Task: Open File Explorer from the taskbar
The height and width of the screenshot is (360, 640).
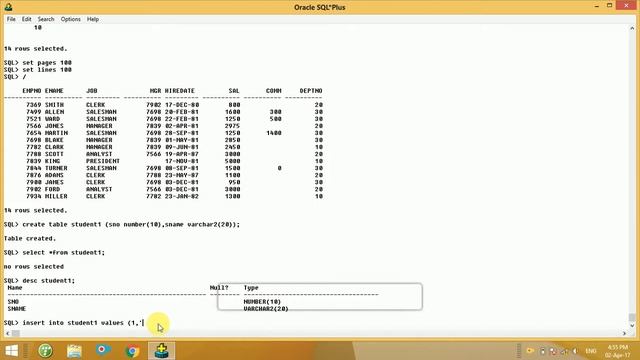Action: [x=74, y=351]
